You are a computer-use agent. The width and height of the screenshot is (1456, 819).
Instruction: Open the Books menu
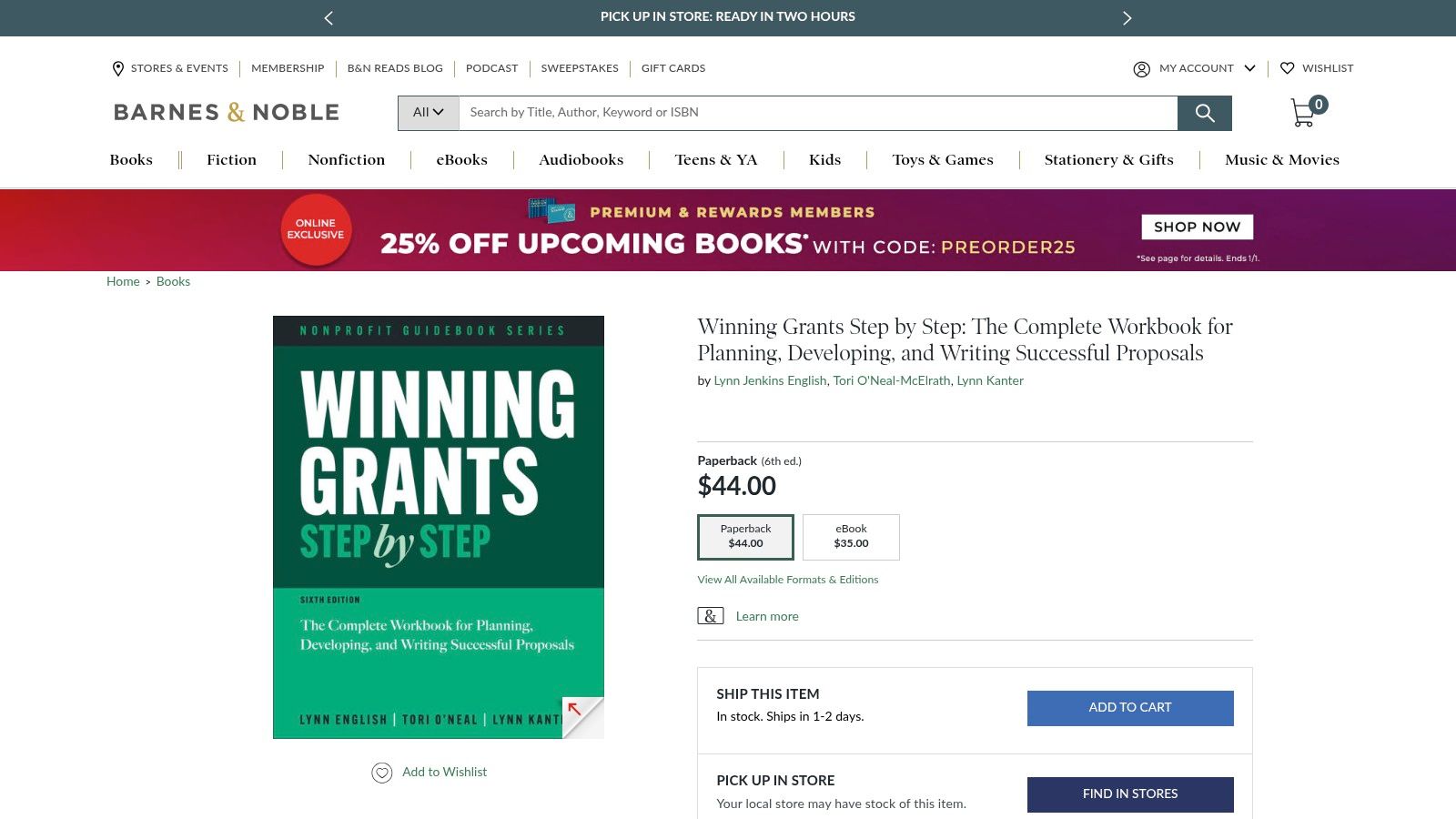[131, 160]
